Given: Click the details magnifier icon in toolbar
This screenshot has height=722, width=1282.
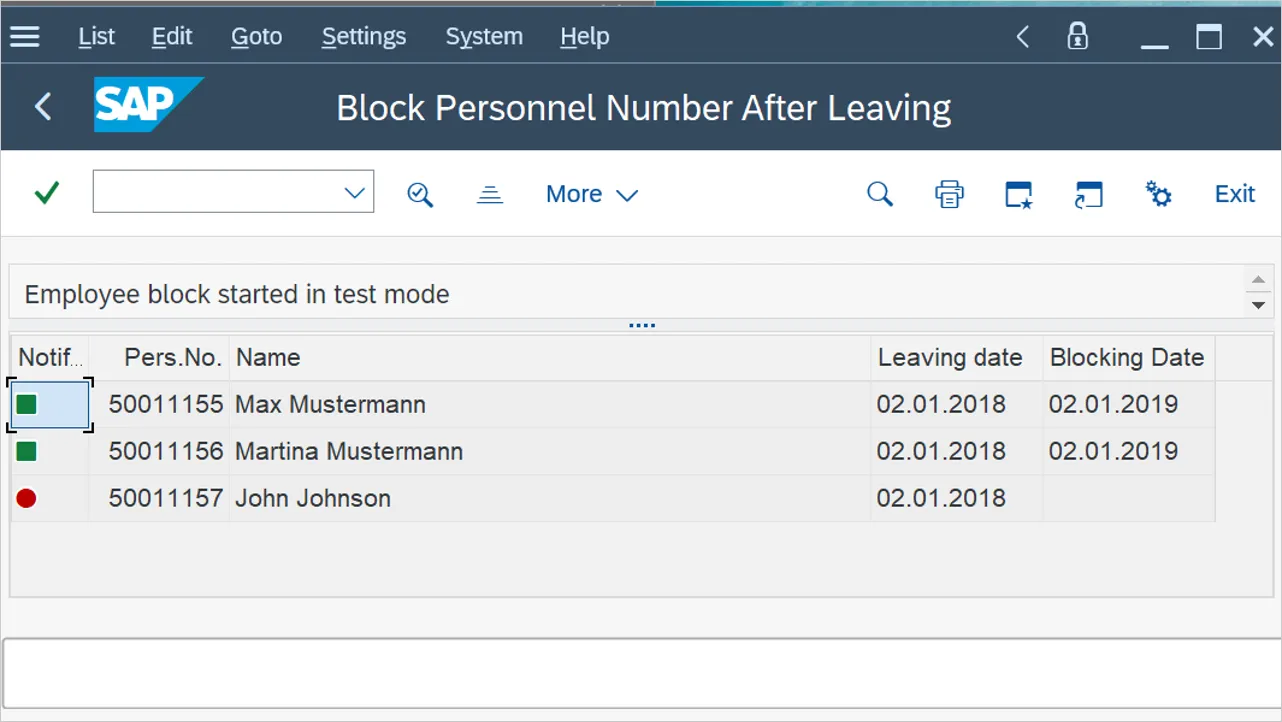Looking at the screenshot, I should (420, 194).
